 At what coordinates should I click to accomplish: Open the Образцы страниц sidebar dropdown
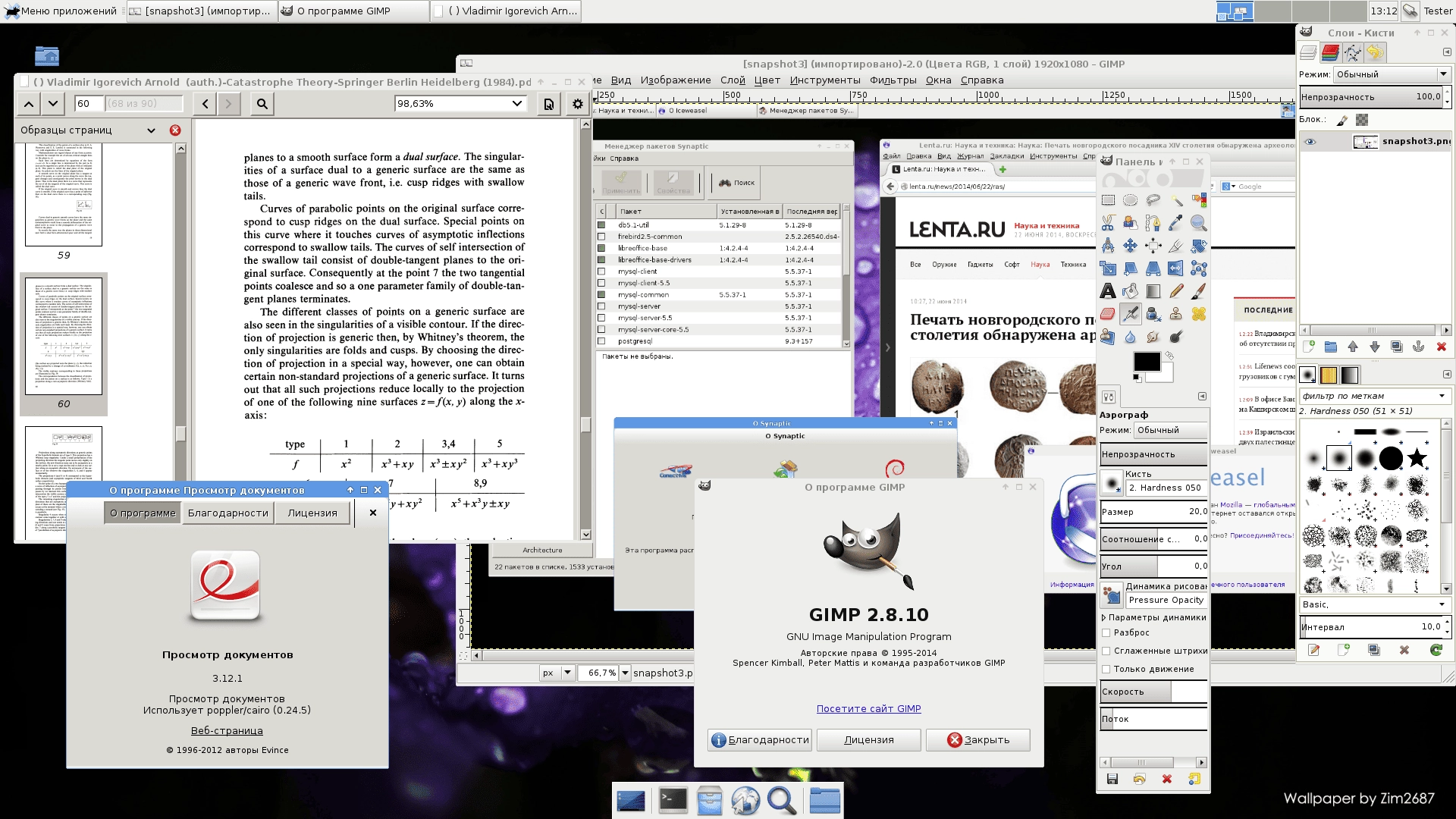(88, 130)
